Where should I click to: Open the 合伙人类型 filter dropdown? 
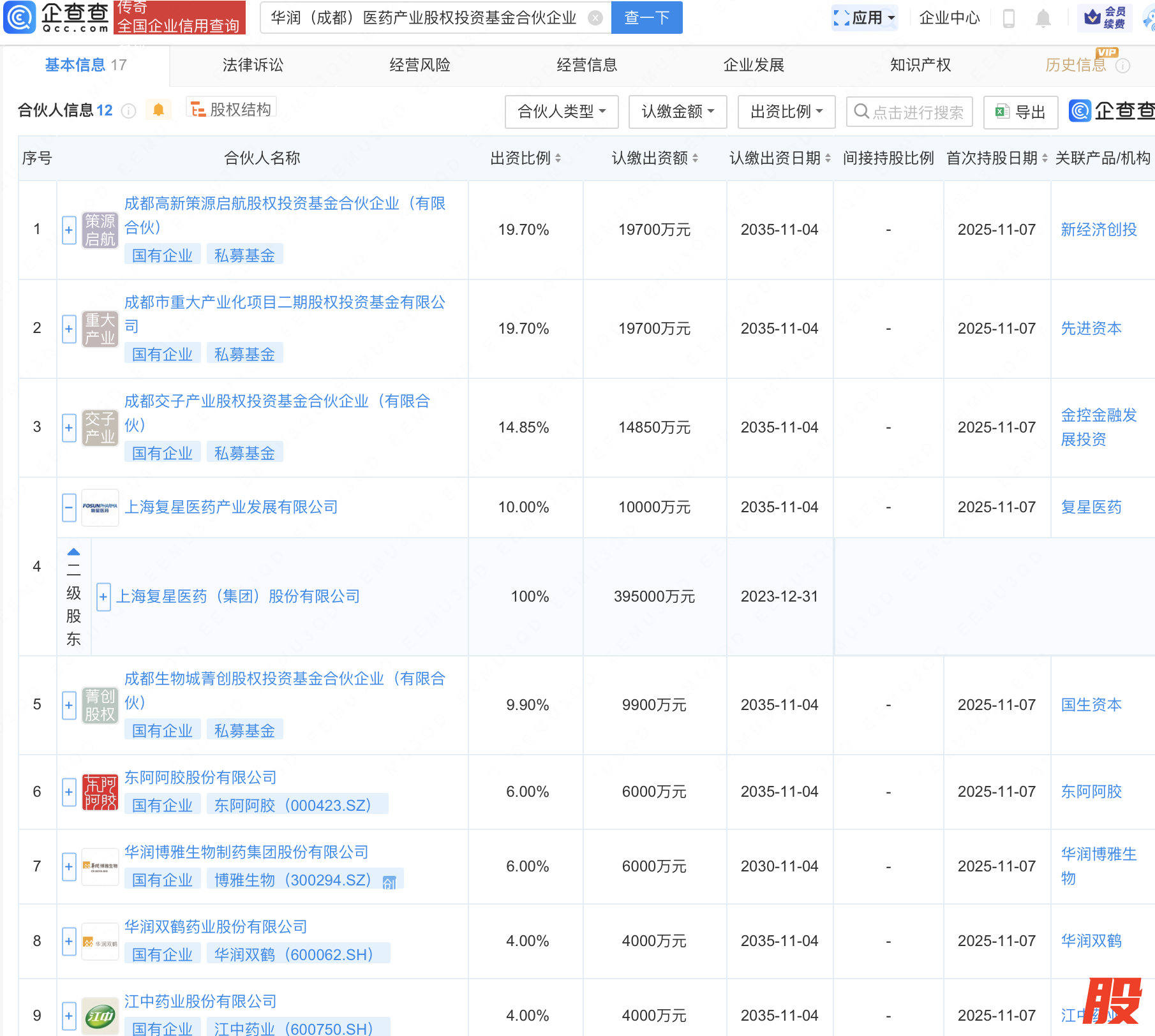(561, 112)
